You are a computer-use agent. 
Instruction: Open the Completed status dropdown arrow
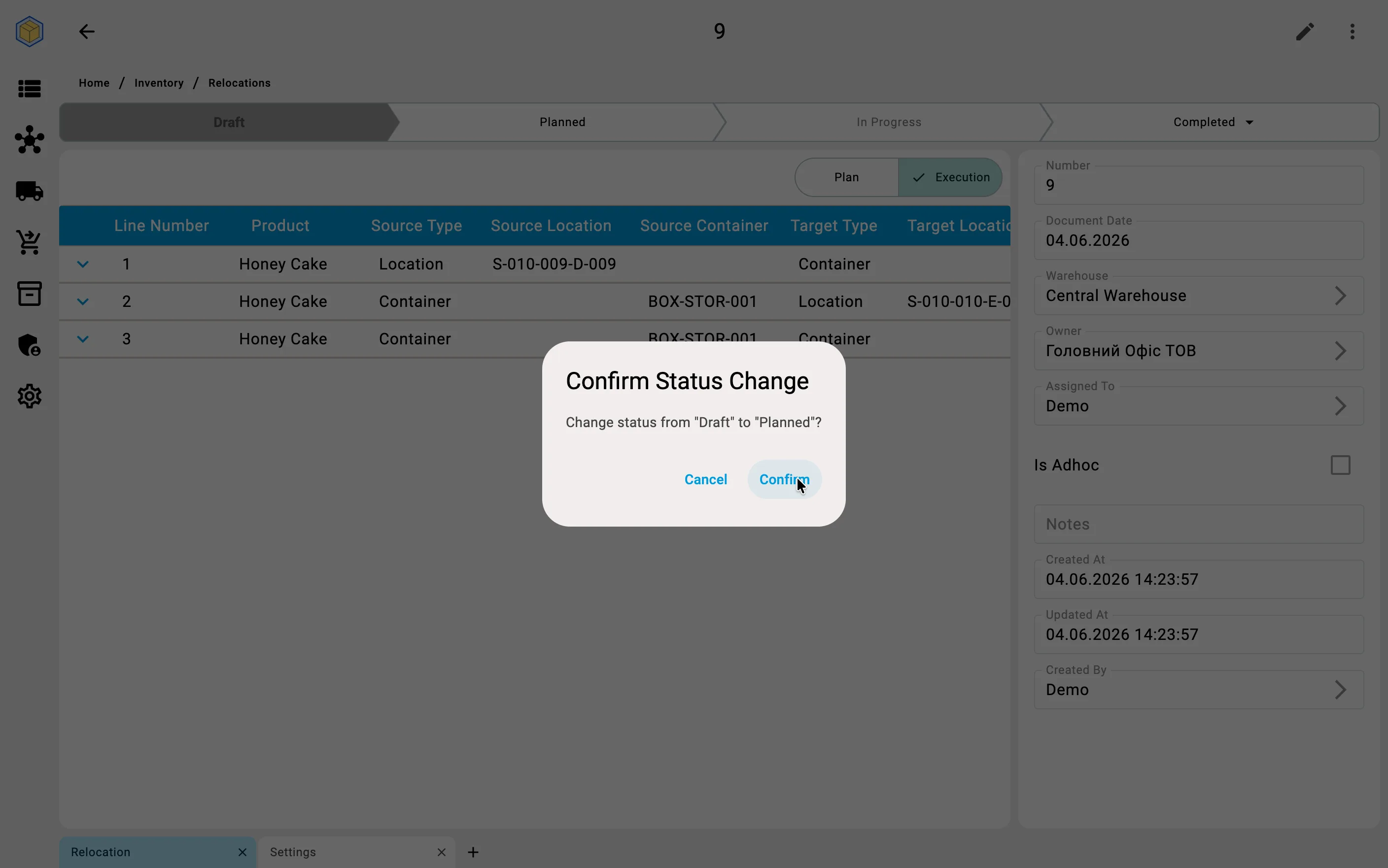tap(1249, 122)
